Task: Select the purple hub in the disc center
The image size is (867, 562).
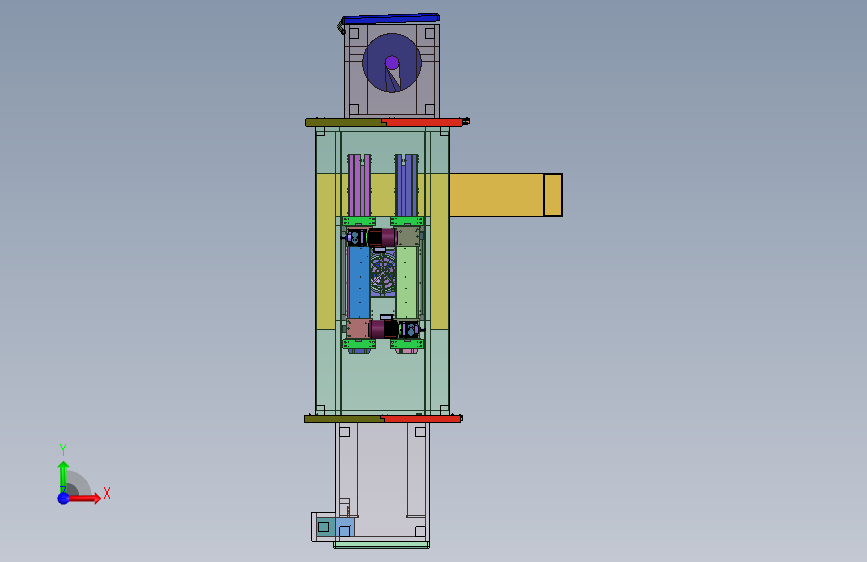Action: tap(392, 63)
